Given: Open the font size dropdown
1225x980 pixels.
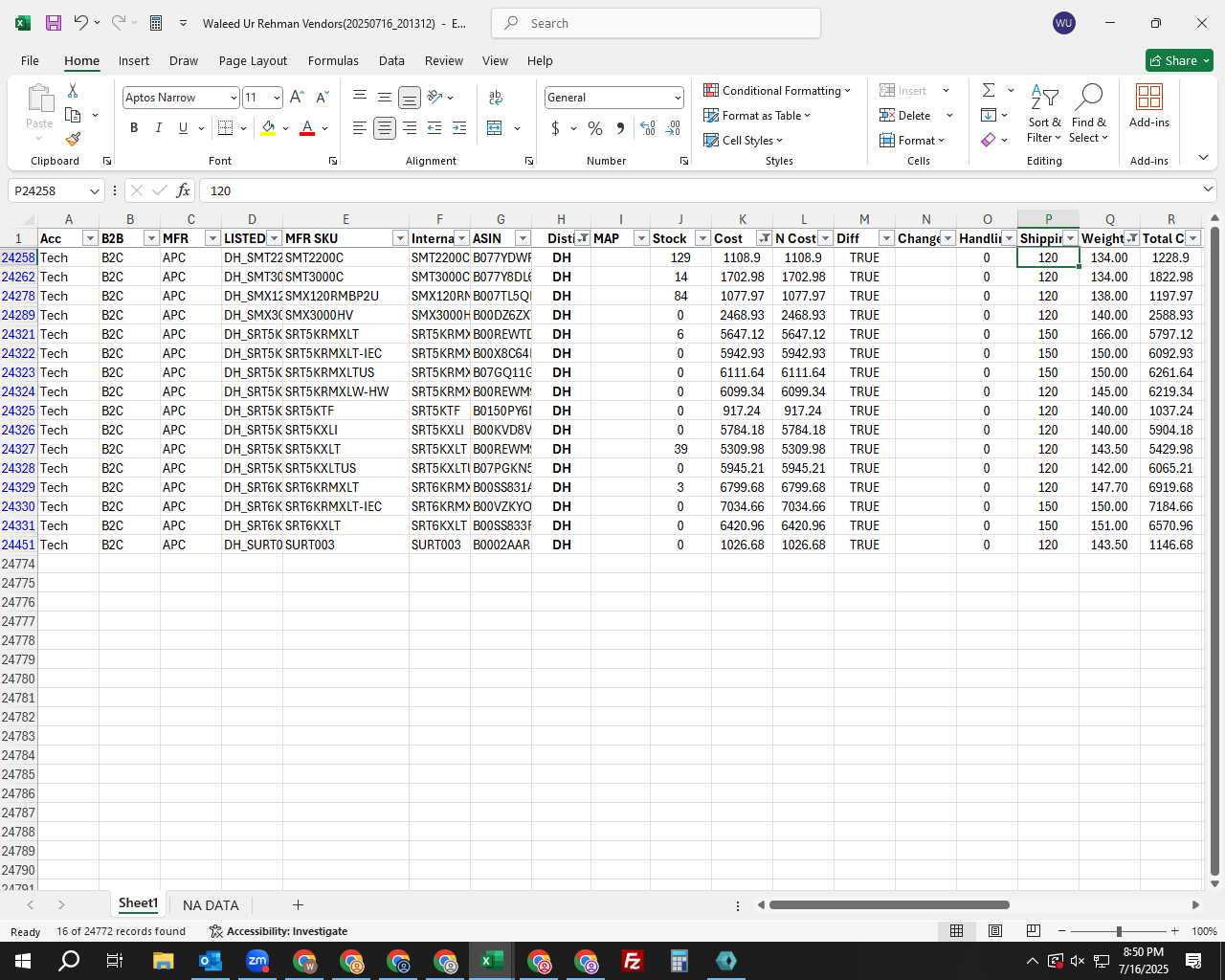Looking at the screenshot, I should pyautogui.click(x=277, y=98).
